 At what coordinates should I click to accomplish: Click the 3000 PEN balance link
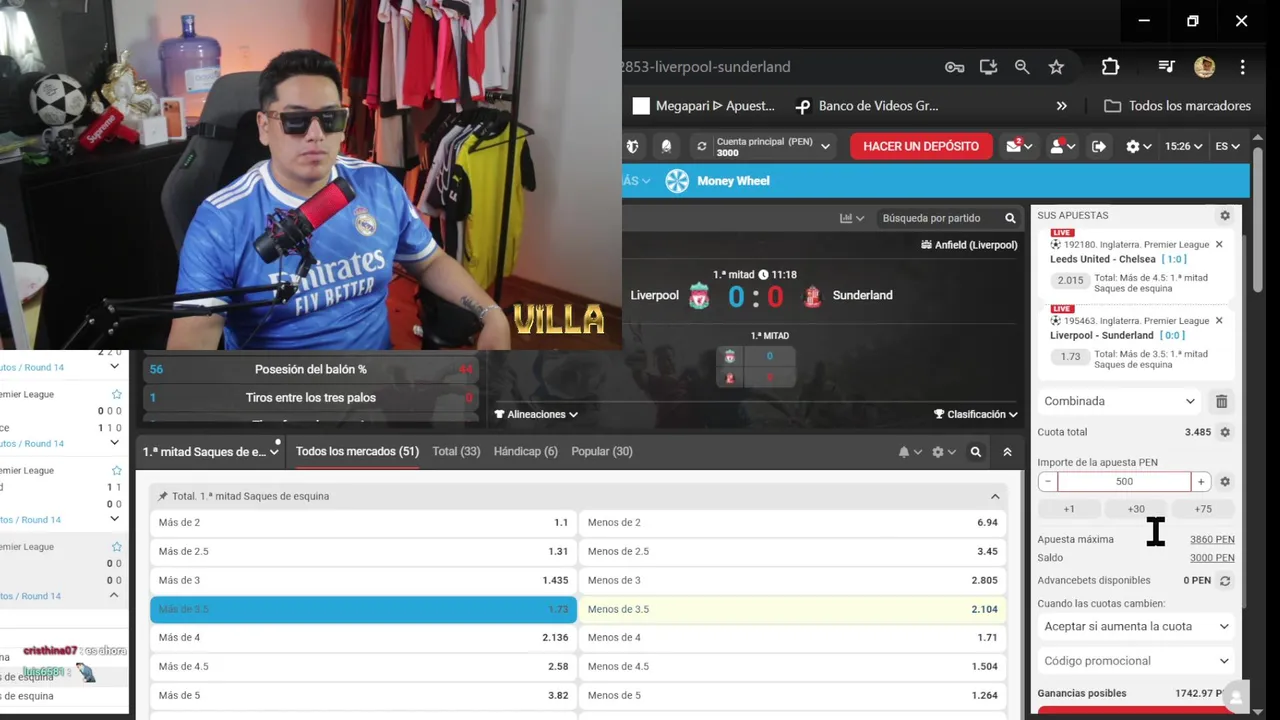pyautogui.click(x=1212, y=558)
